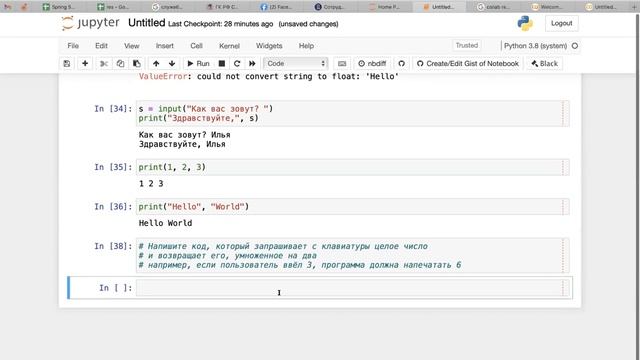This screenshot has width=640, height=360.
Task: Click the Logout button
Action: (561, 23)
